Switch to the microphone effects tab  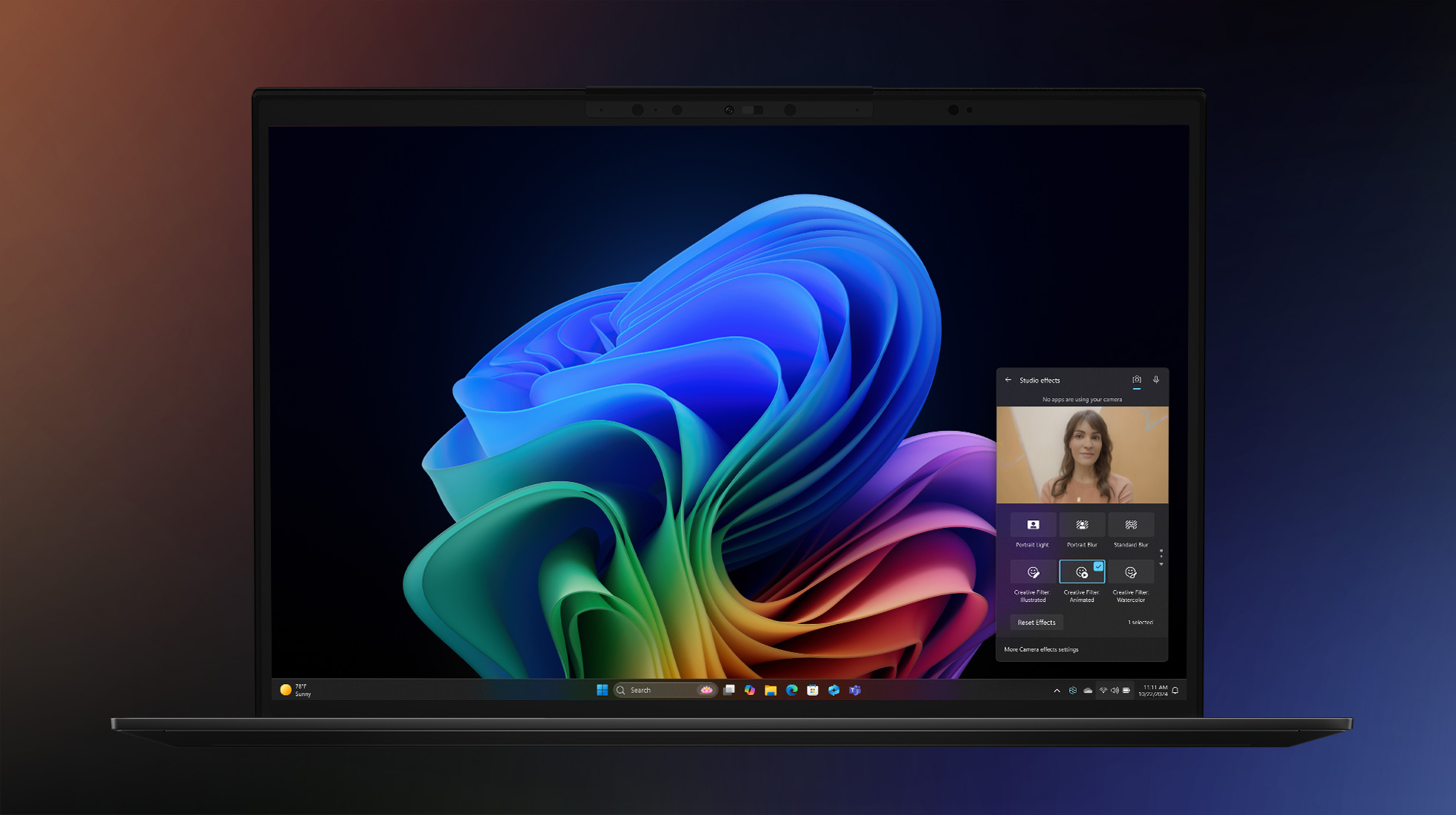pos(1155,380)
